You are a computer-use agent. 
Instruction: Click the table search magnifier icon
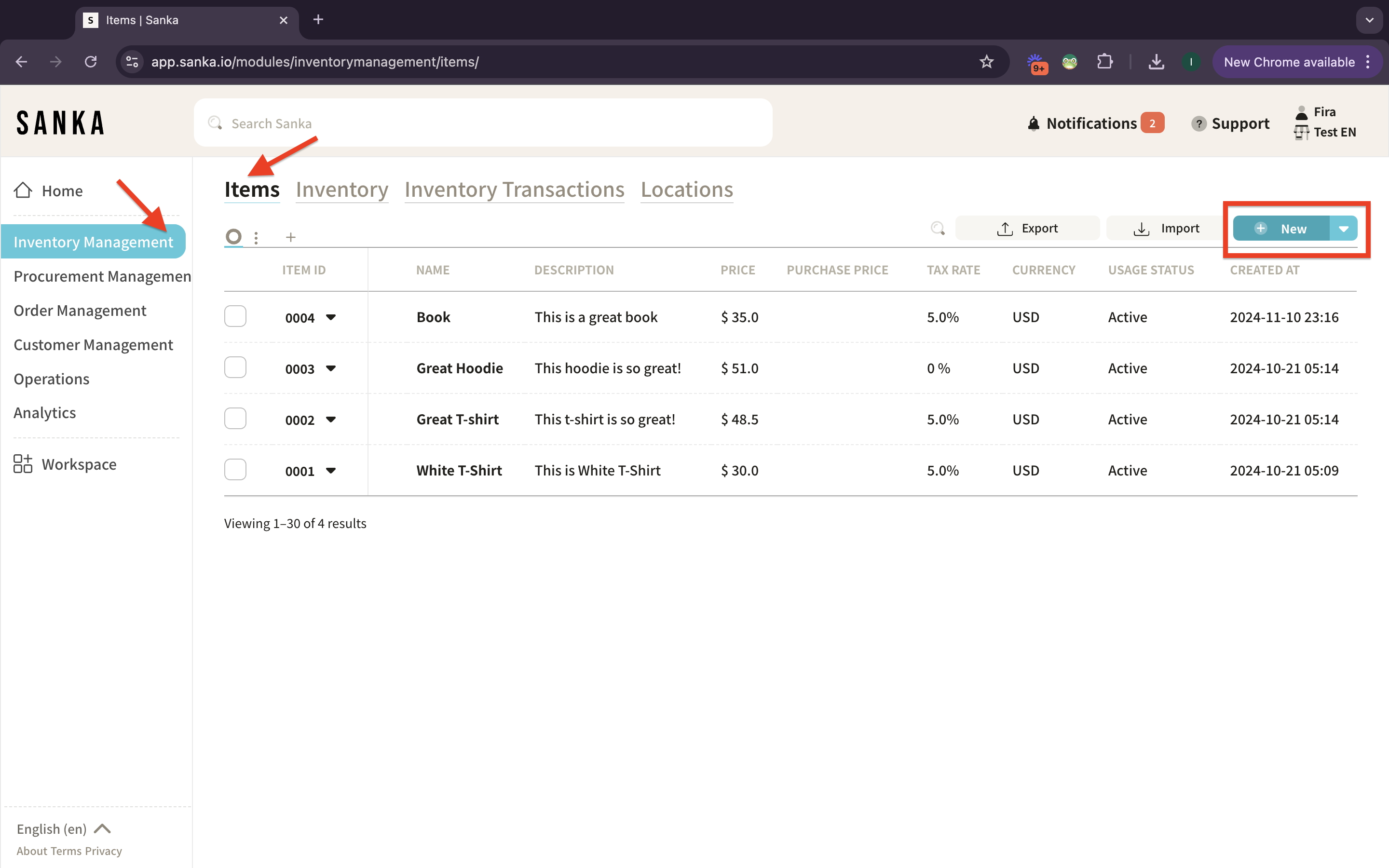pos(937,229)
